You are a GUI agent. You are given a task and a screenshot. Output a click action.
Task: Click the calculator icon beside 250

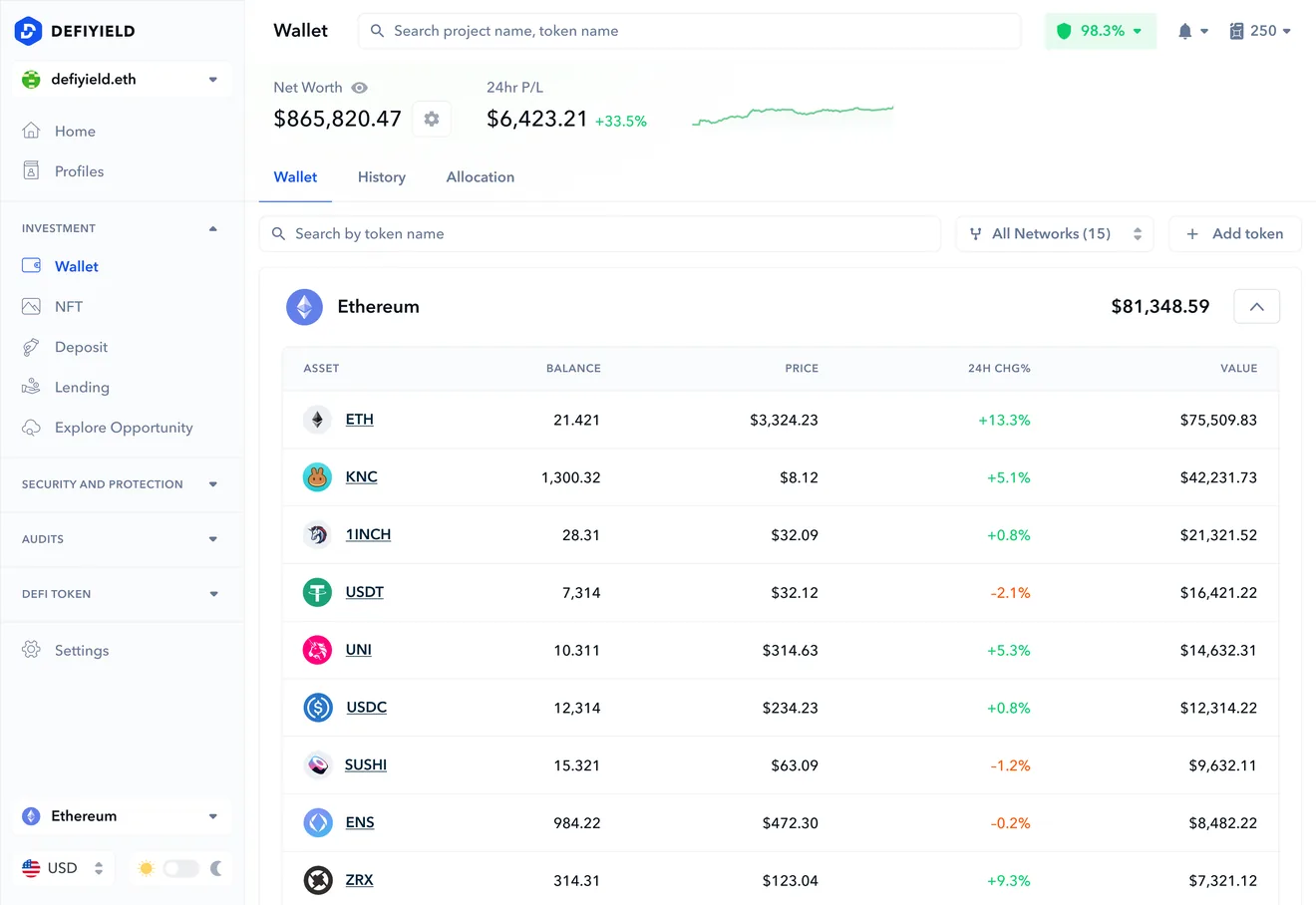[1236, 31]
